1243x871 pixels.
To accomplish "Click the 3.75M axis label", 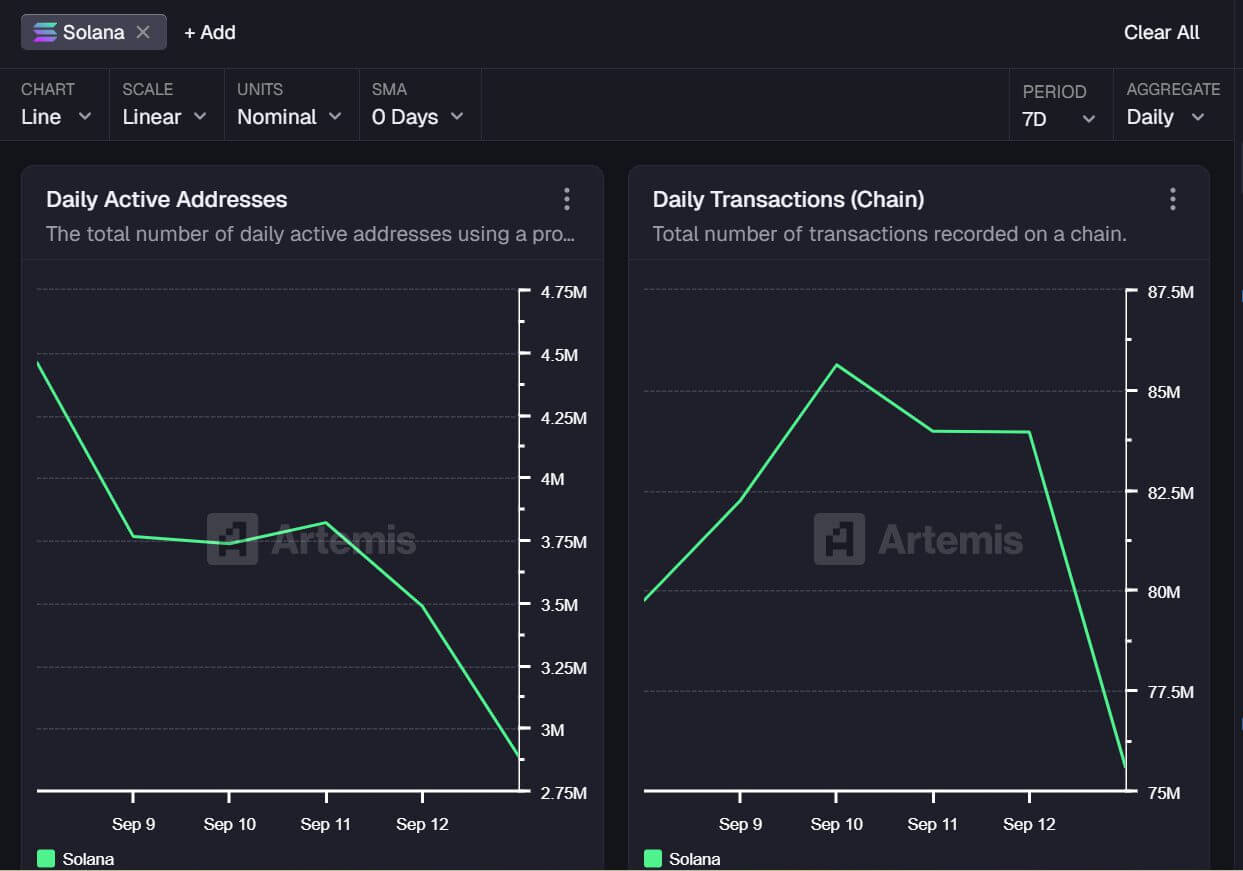I will coord(563,542).
